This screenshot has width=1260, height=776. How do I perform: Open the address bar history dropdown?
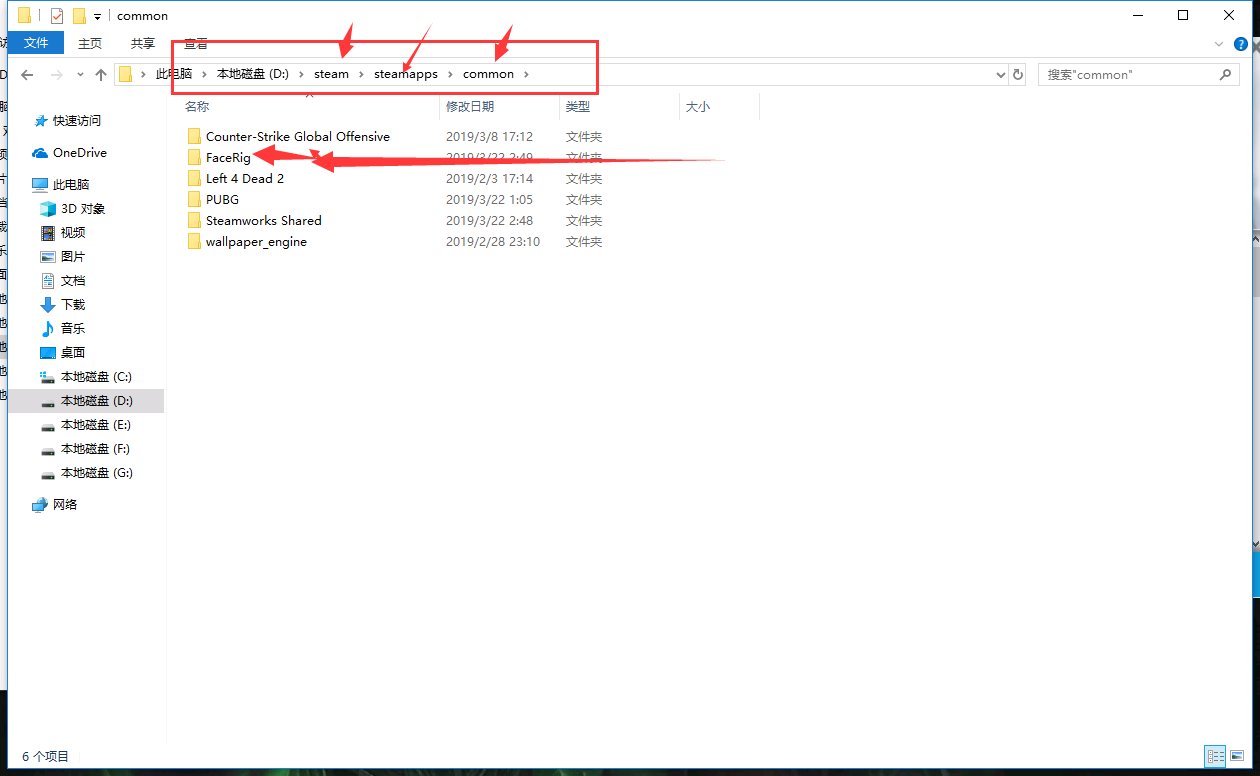[1001, 75]
